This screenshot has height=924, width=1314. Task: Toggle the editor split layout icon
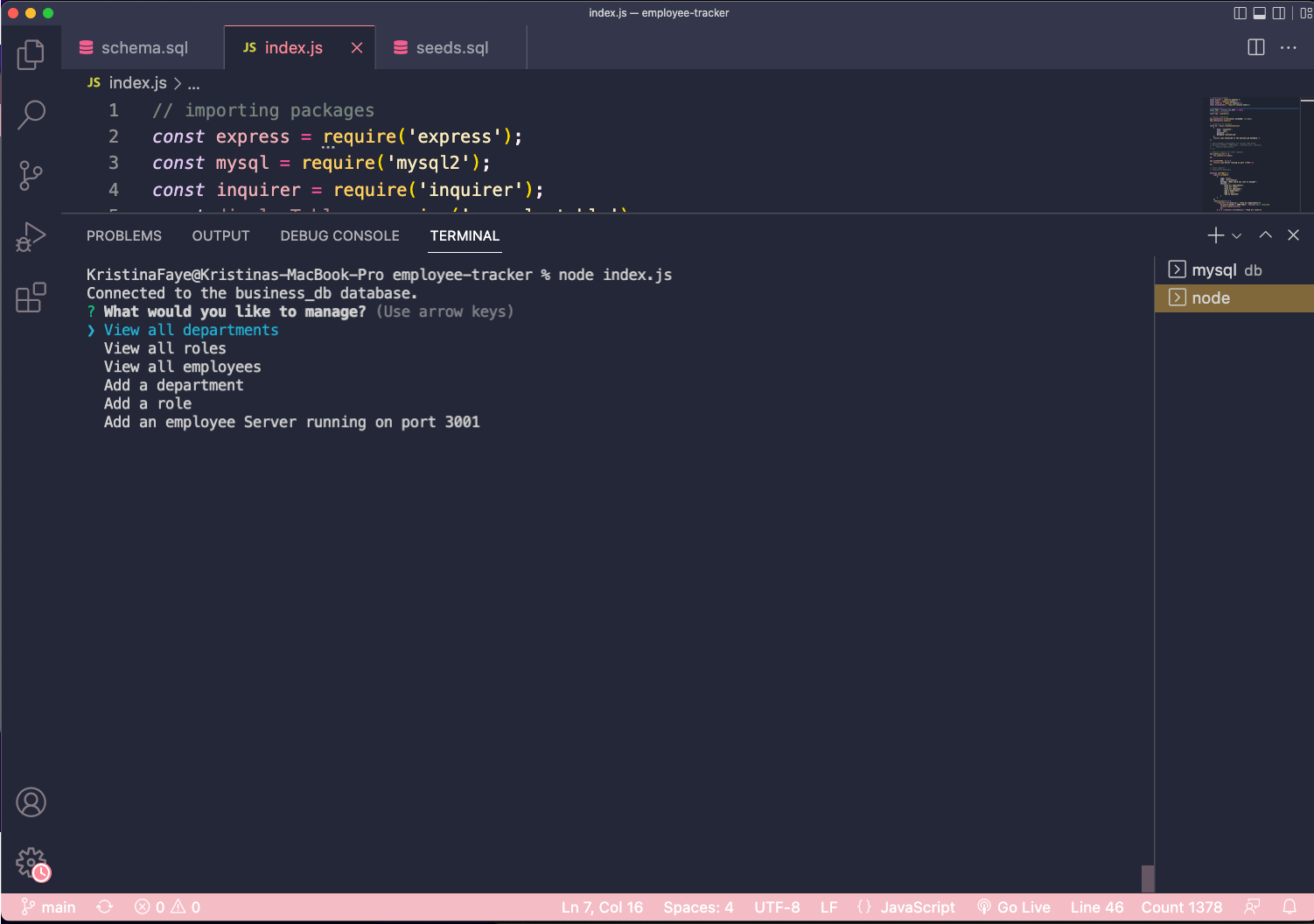point(1256,47)
